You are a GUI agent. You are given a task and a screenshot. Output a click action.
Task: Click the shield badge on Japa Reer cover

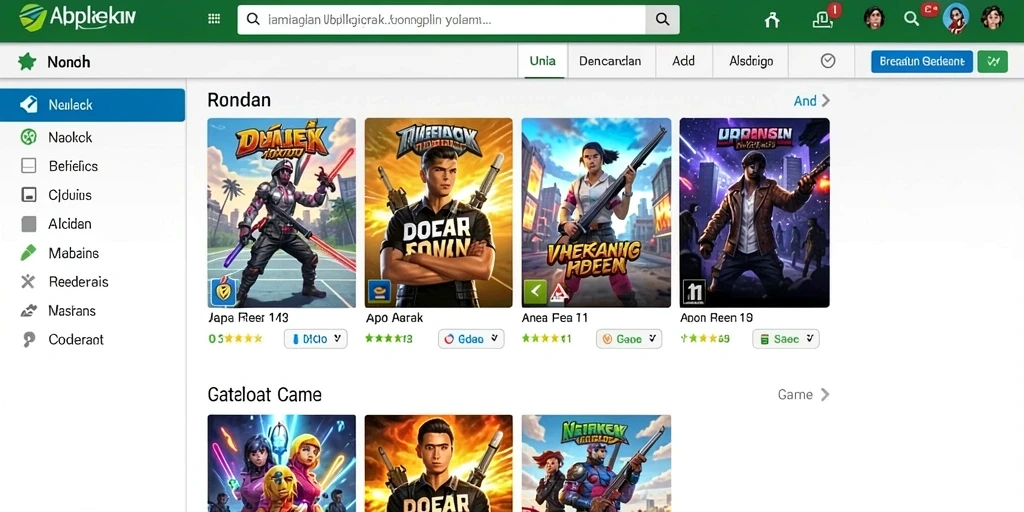point(222,292)
